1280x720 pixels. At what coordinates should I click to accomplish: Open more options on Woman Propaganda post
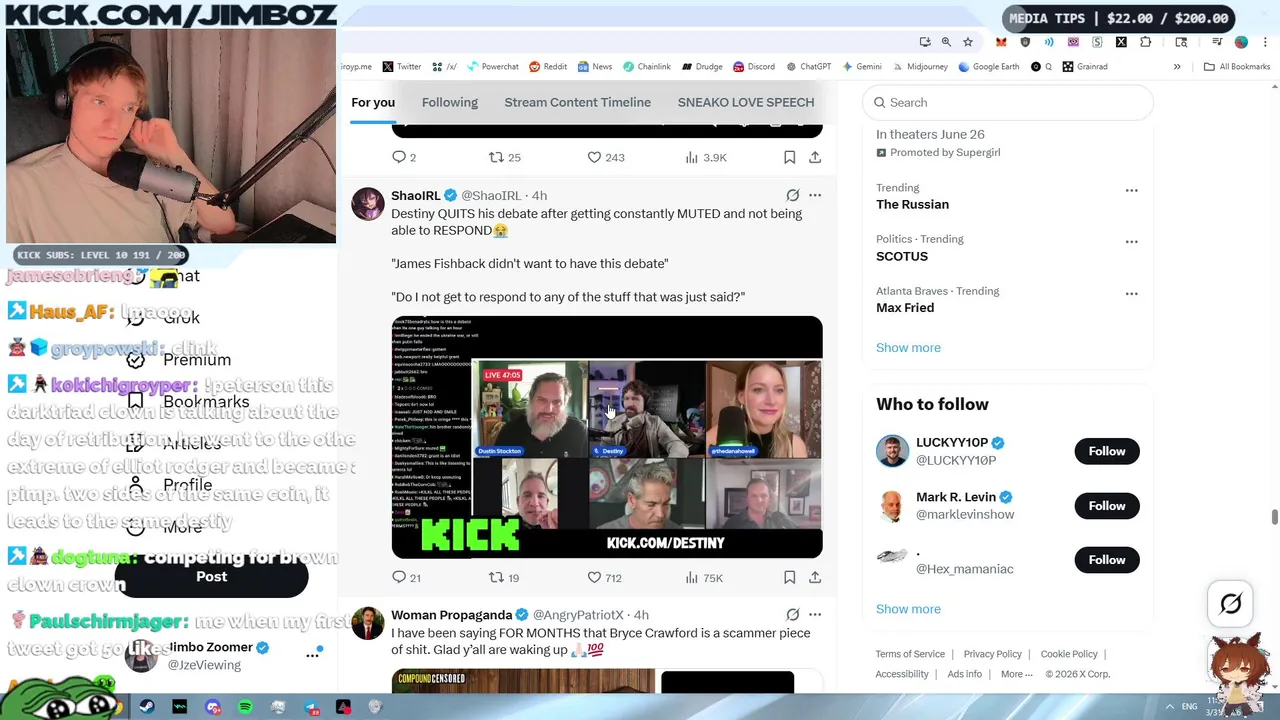point(815,614)
